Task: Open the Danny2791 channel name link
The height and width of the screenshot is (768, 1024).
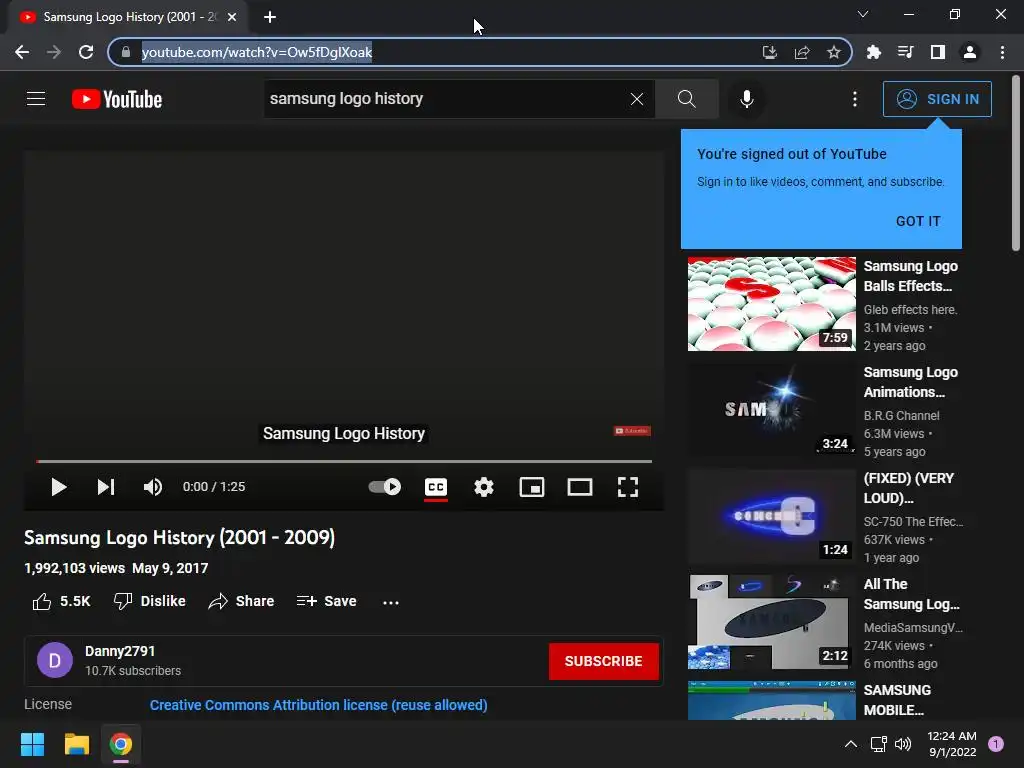Action: tap(120, 651)
